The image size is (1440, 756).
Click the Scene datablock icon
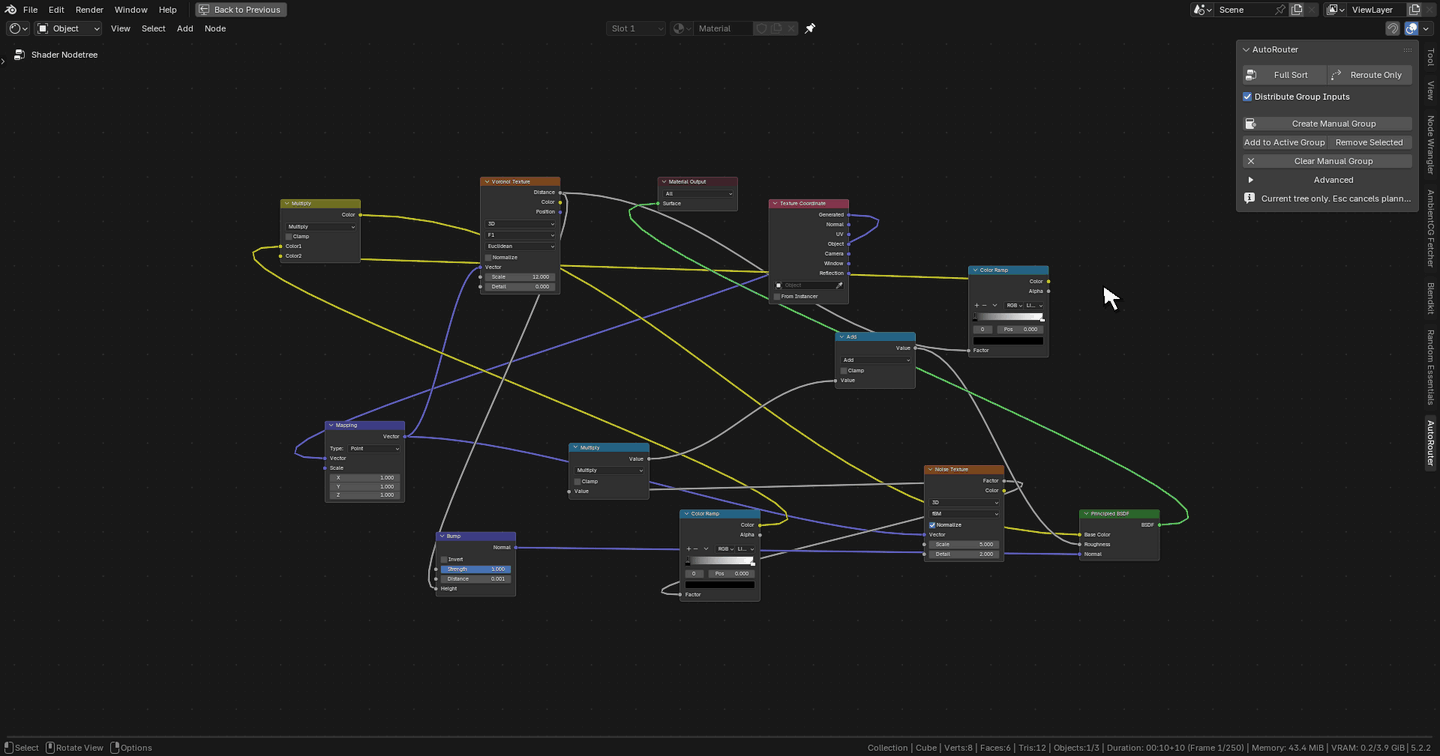tap(1202, 9)
